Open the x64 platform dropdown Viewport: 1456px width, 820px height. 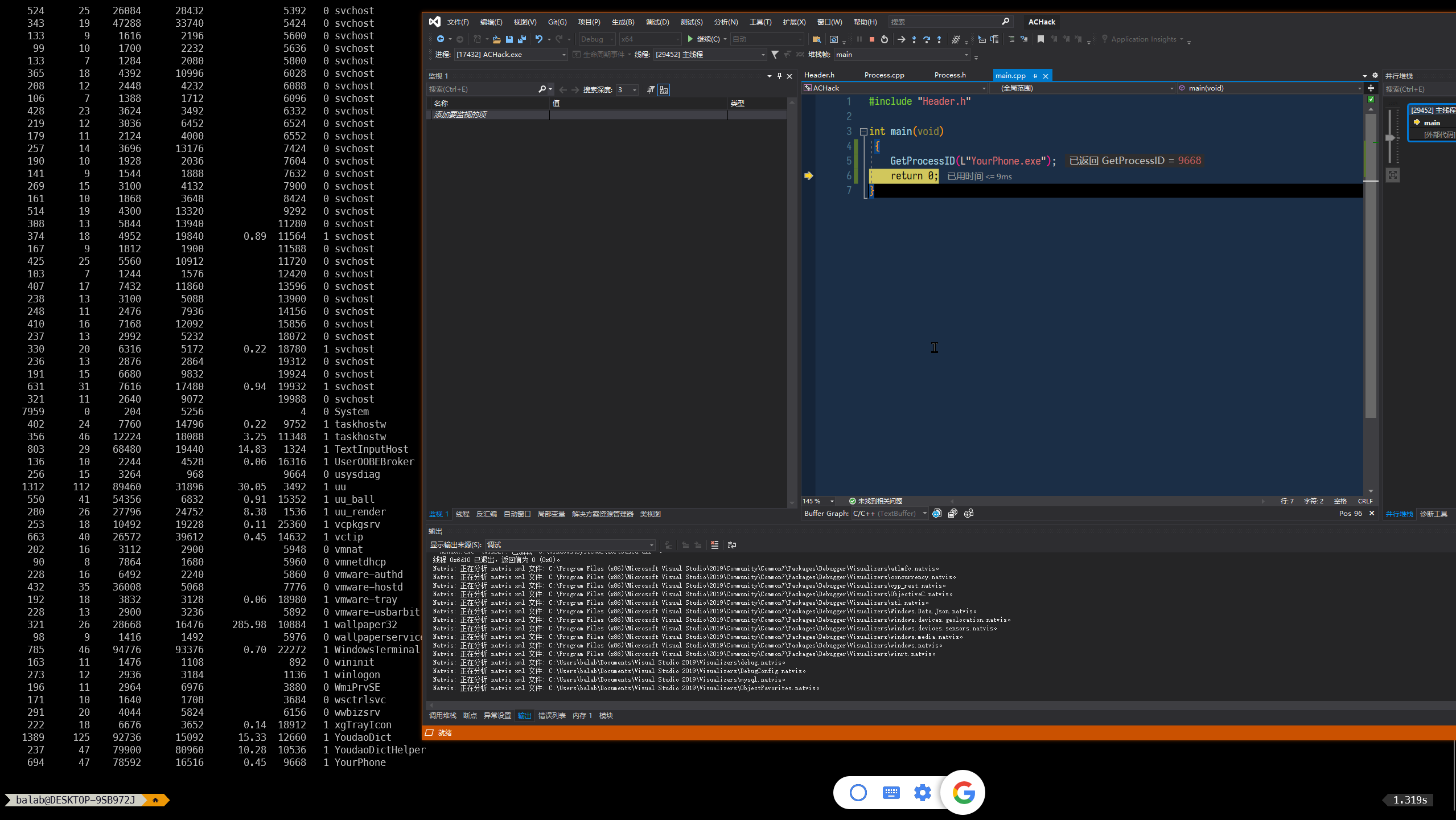pos(650,39)
